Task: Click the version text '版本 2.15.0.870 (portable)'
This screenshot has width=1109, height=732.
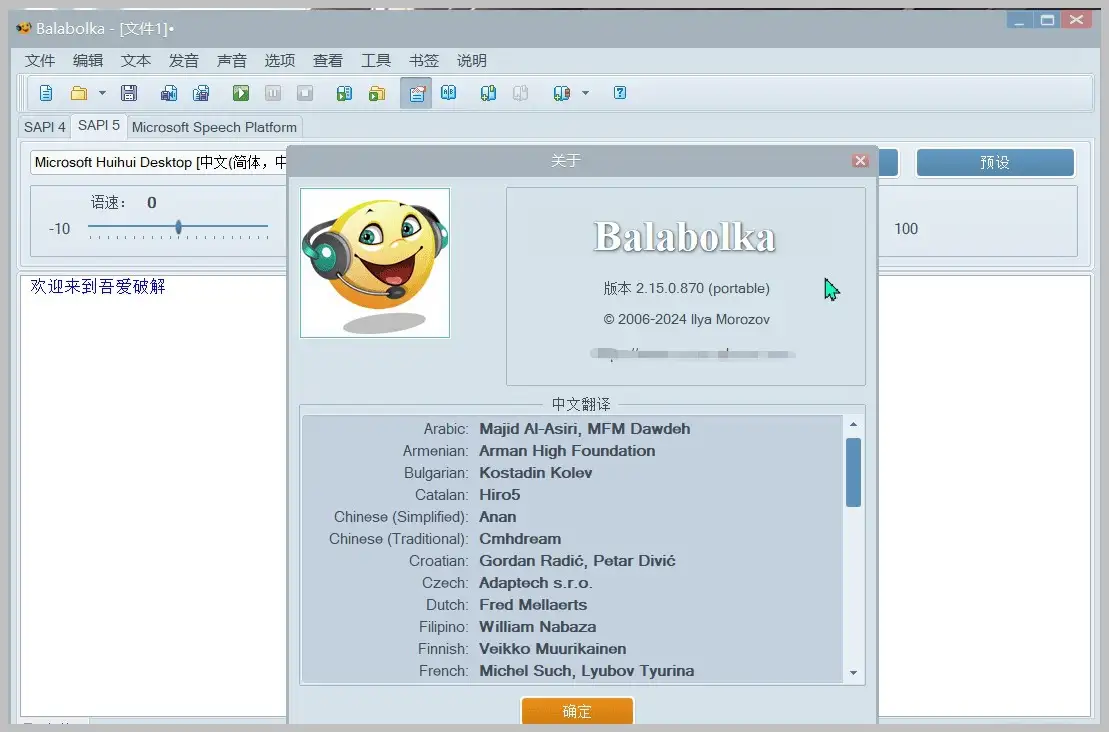Action: pos(686,289)
